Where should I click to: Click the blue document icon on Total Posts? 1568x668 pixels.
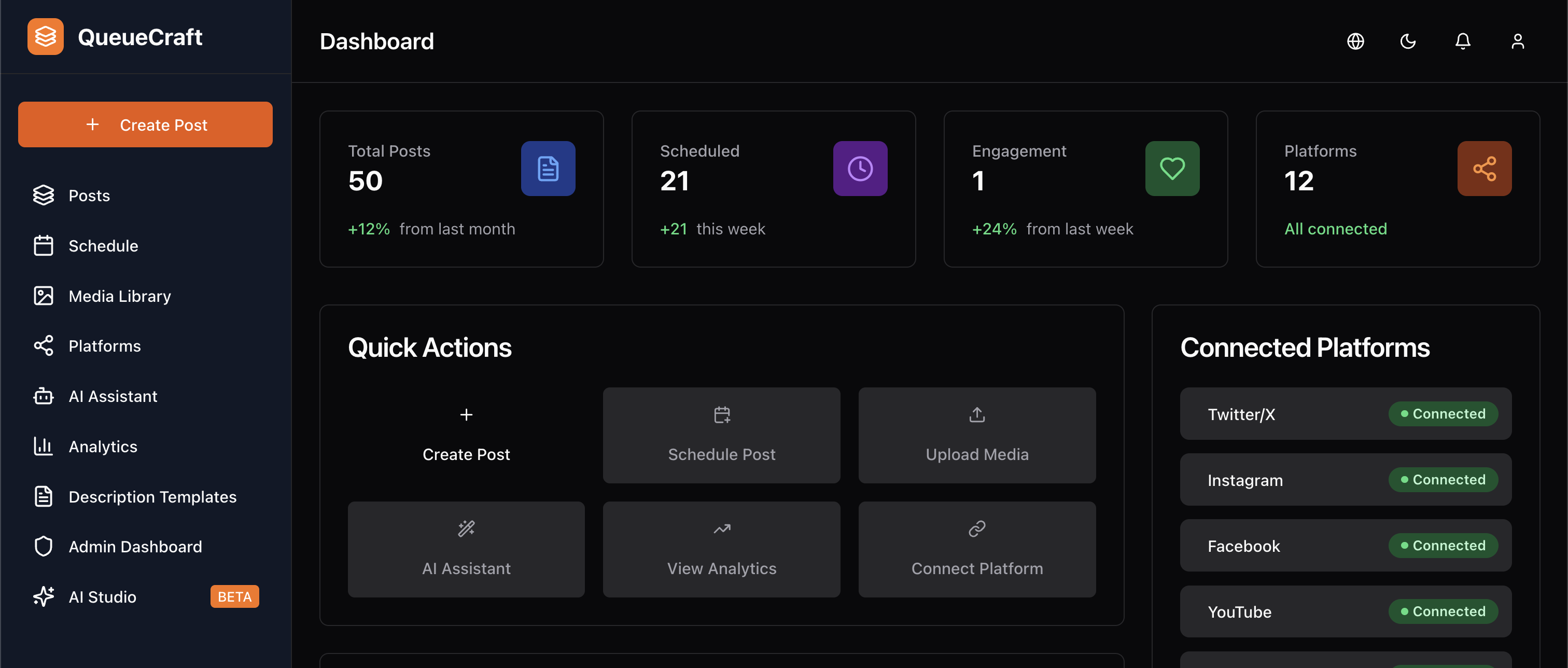(x=548, y=169)
